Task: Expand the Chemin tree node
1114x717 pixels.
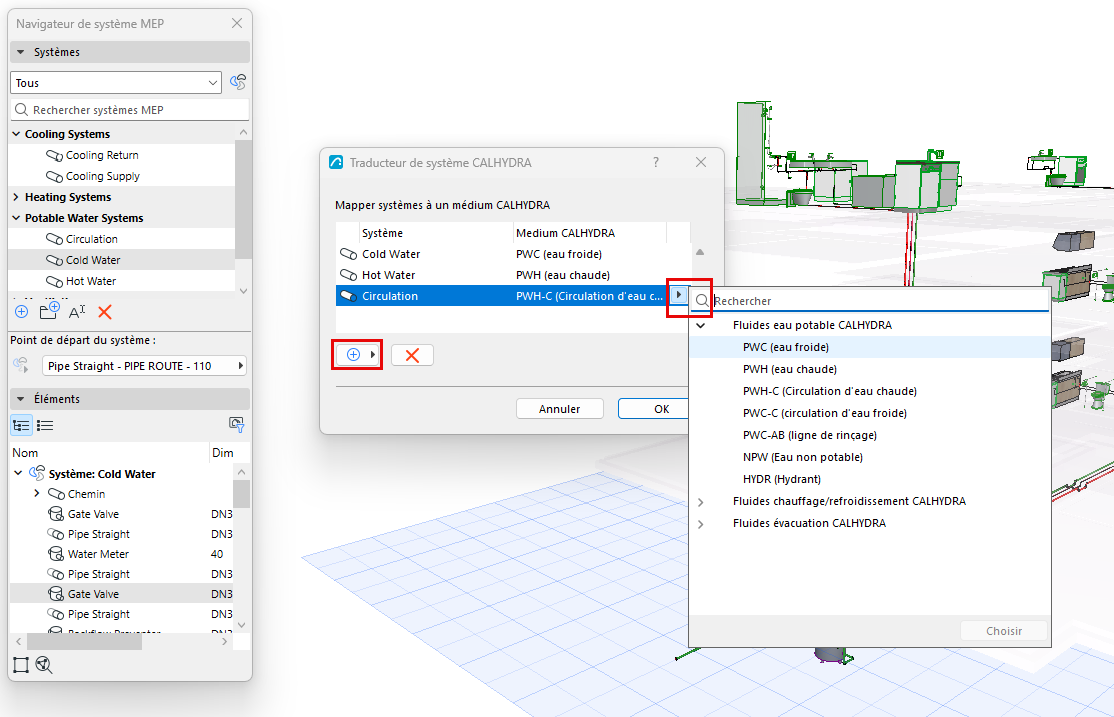Action: (37, 493)
